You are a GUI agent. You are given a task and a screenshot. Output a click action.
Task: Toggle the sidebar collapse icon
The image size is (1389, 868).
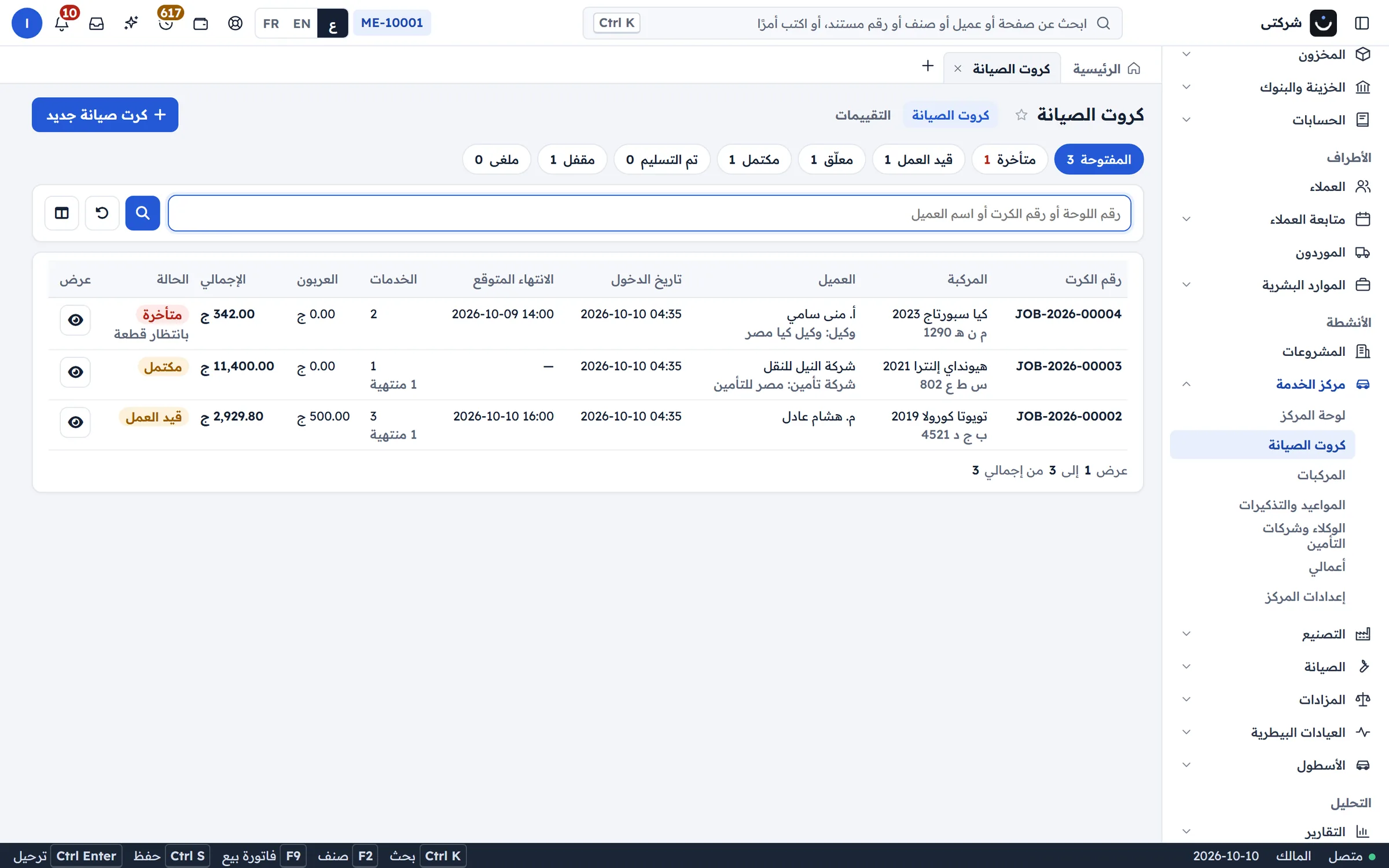[x=1362, y=23]
